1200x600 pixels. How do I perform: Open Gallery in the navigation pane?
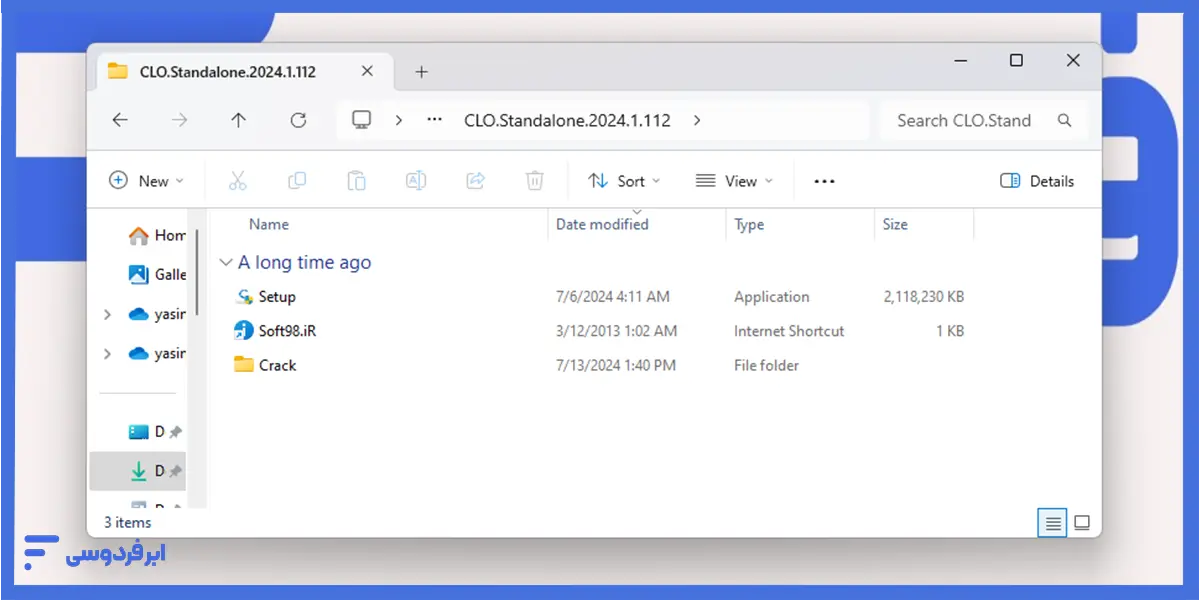click(157, 274)
